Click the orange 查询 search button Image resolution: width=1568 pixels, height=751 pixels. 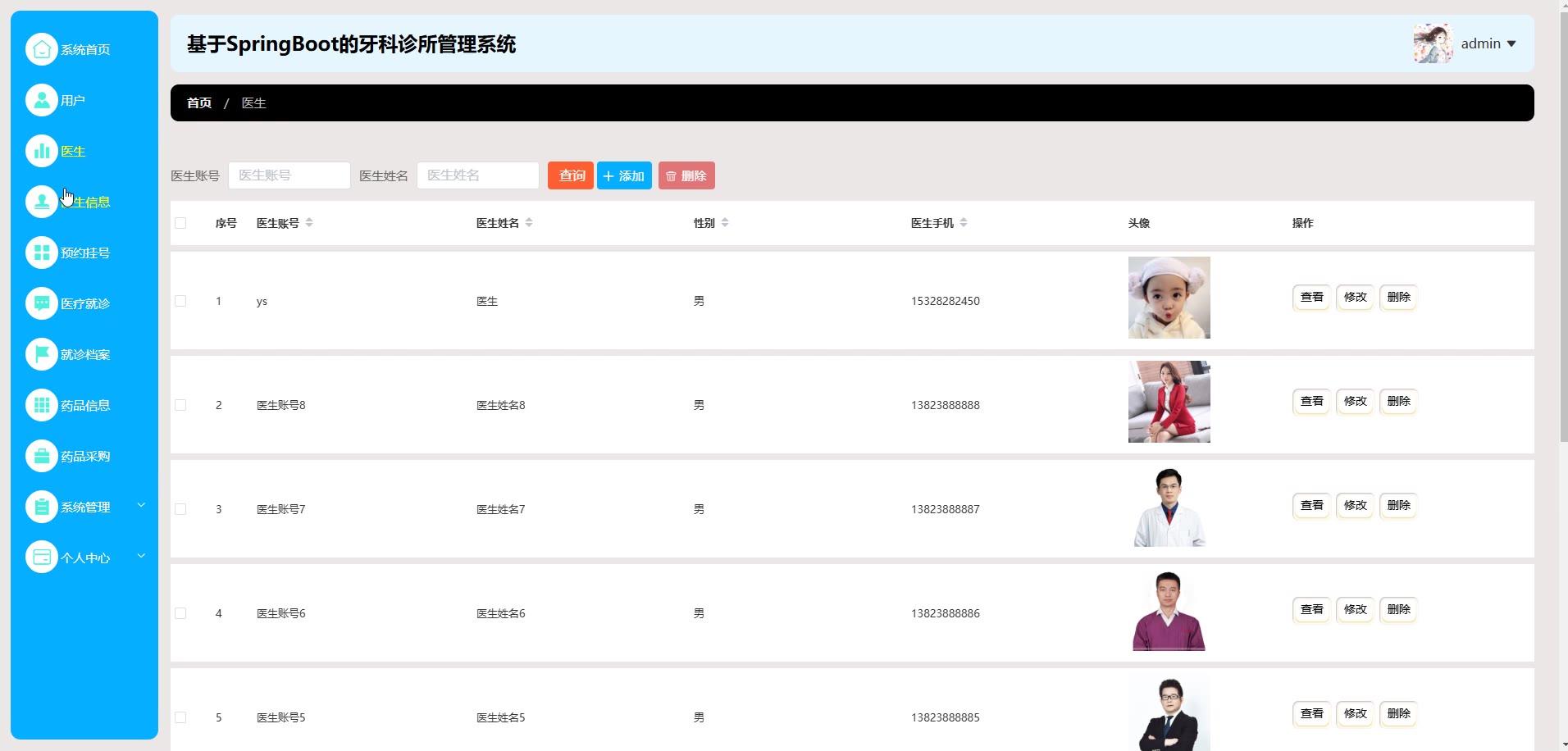click(571, 175)
